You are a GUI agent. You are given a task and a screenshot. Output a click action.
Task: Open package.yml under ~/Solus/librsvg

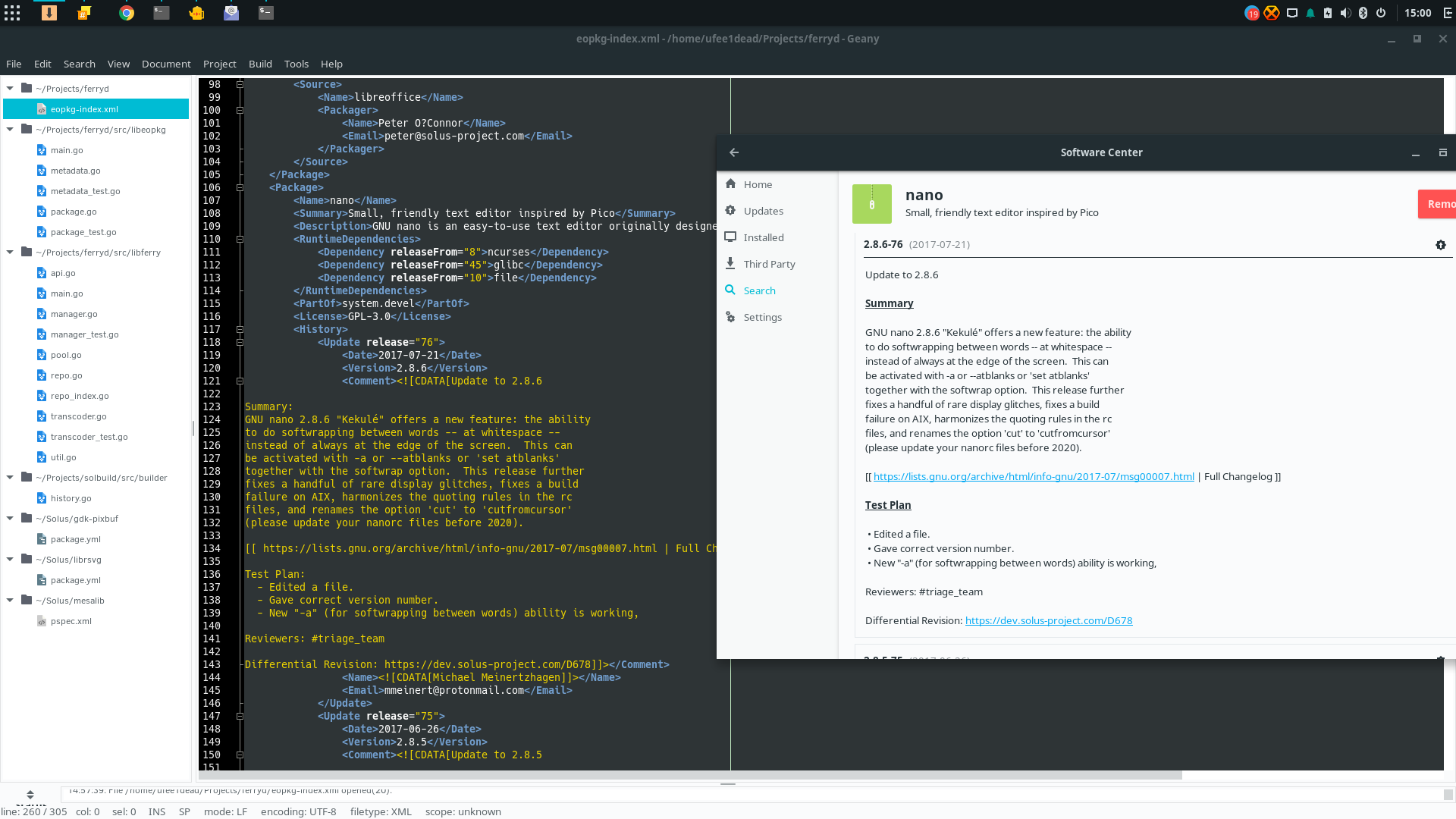click(x=75, y=580)
